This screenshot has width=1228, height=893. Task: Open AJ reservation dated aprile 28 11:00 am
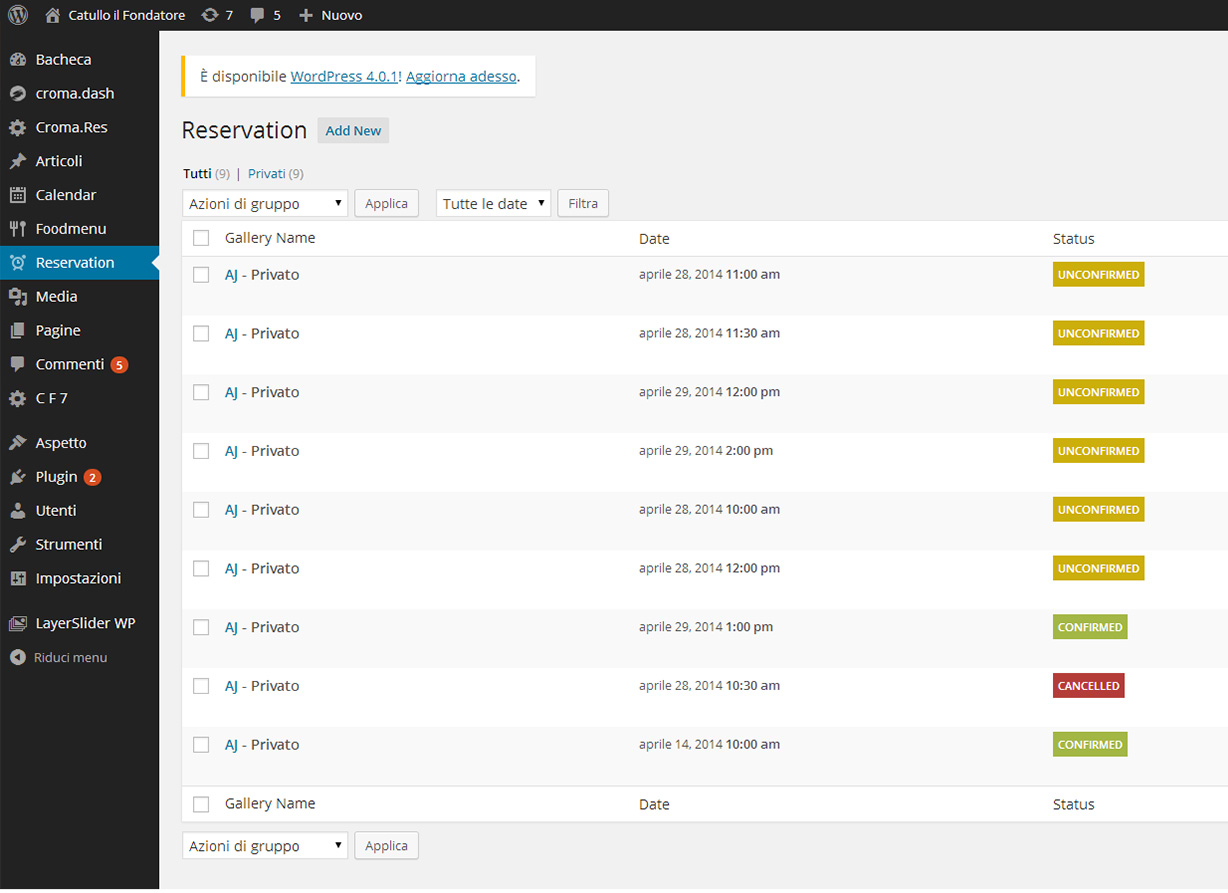[231, 275]
